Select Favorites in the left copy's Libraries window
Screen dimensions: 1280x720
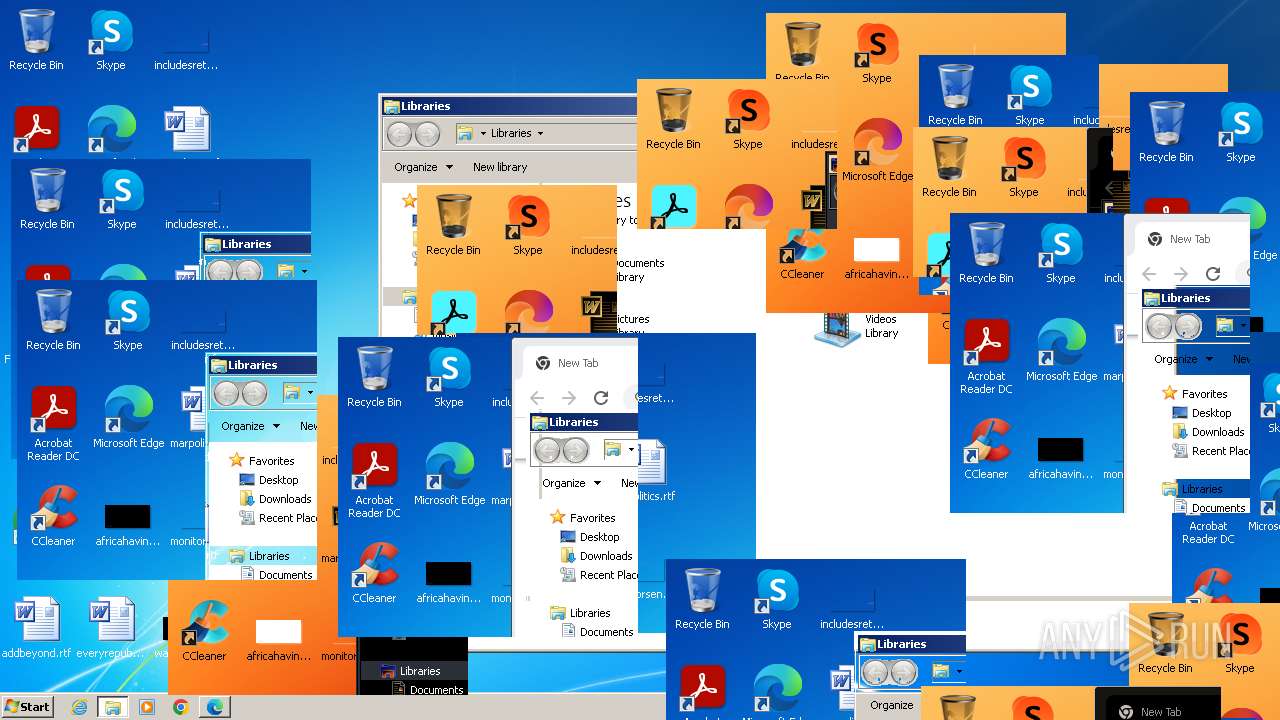tap(262, 461)
